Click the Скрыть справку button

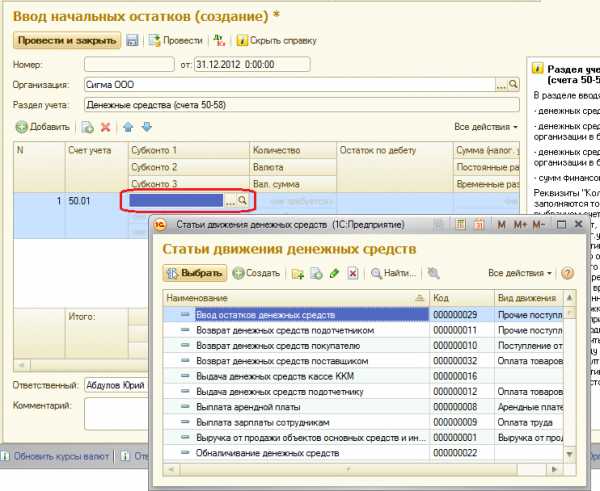click(x=277, y=40)
